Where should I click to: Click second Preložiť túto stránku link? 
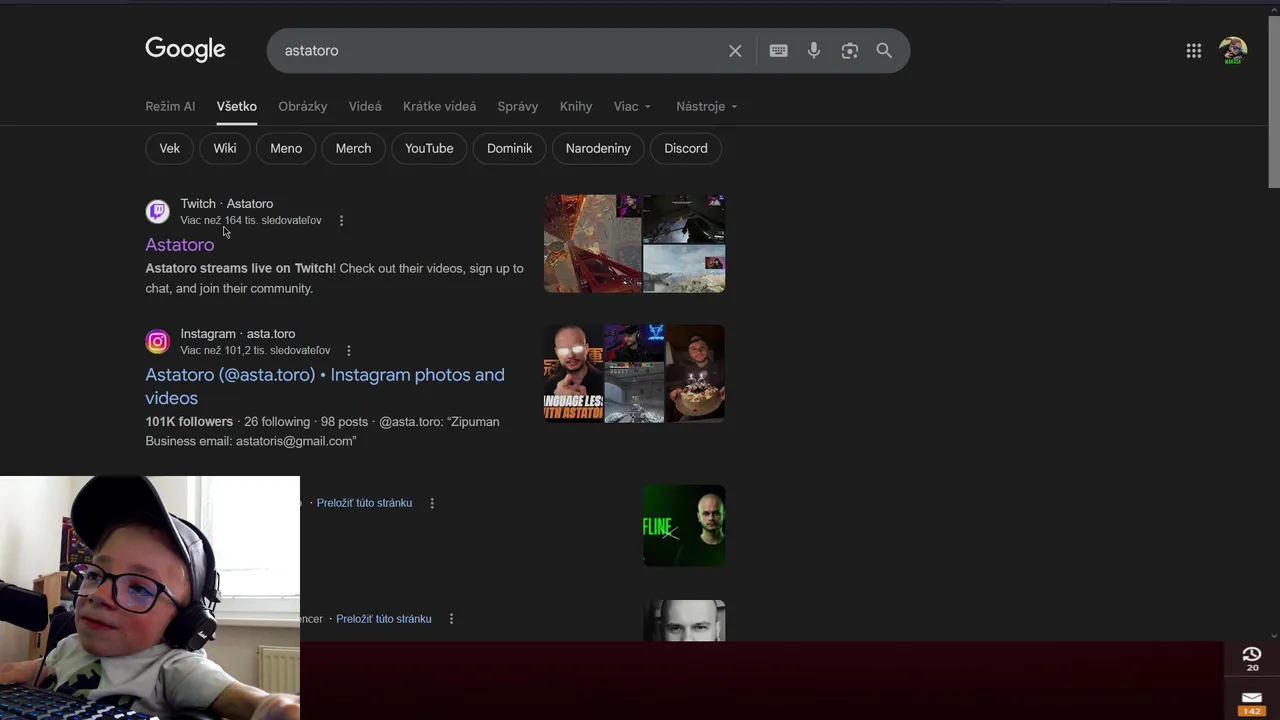(384, 619)
